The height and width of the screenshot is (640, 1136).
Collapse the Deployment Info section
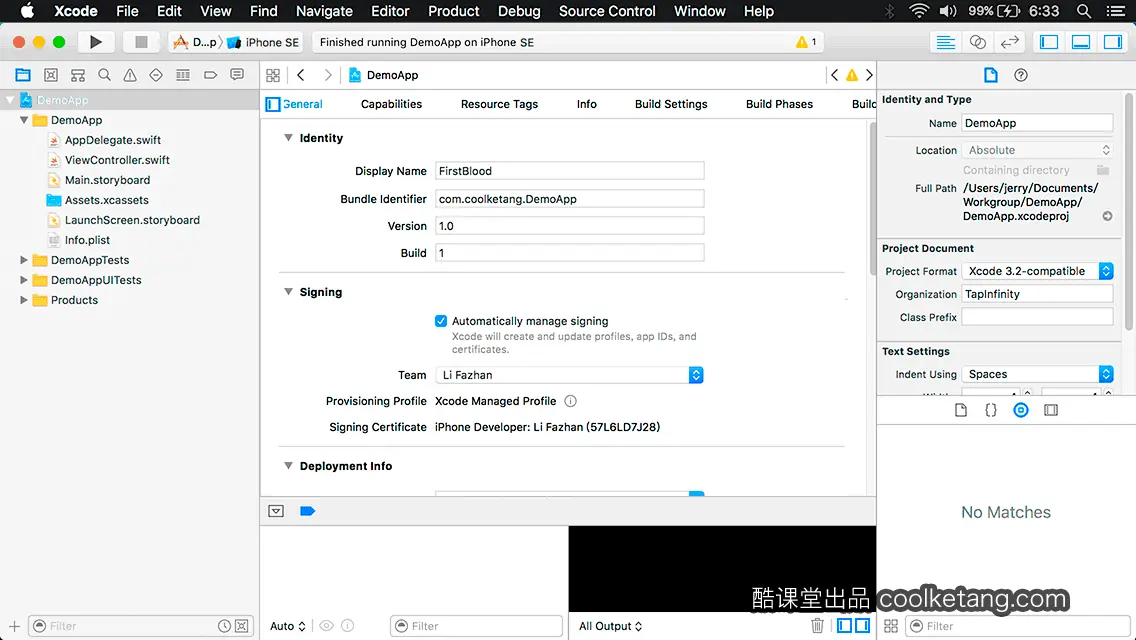point(288,465)
